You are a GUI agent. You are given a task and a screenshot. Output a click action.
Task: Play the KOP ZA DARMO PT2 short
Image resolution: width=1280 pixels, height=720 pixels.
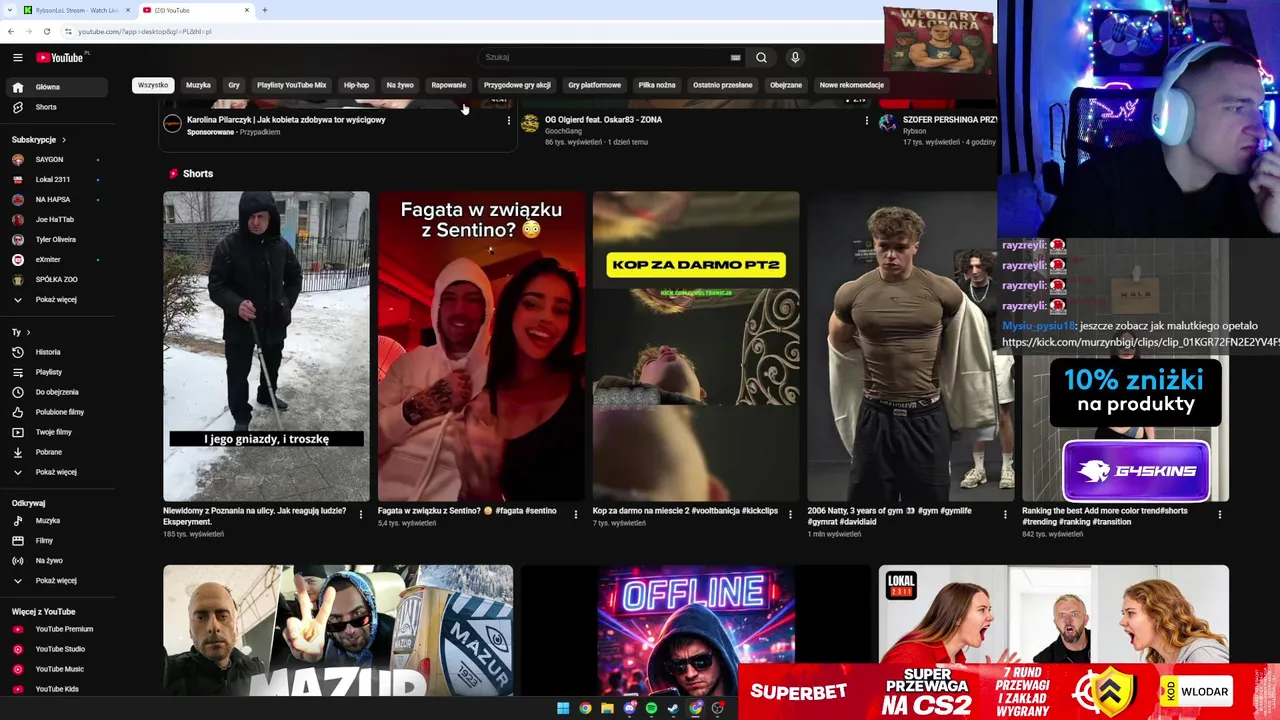pyautogui.click(x=696, y=346)
